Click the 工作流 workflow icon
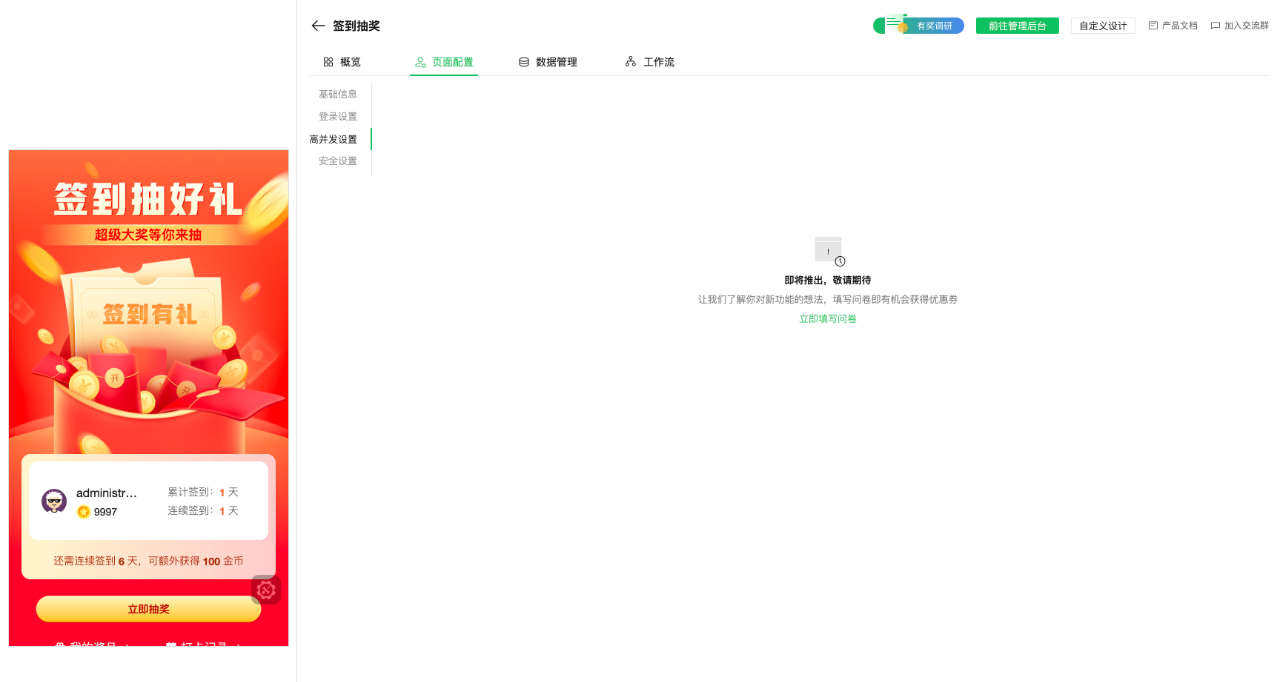1280x682 pixels. point(630,62)
